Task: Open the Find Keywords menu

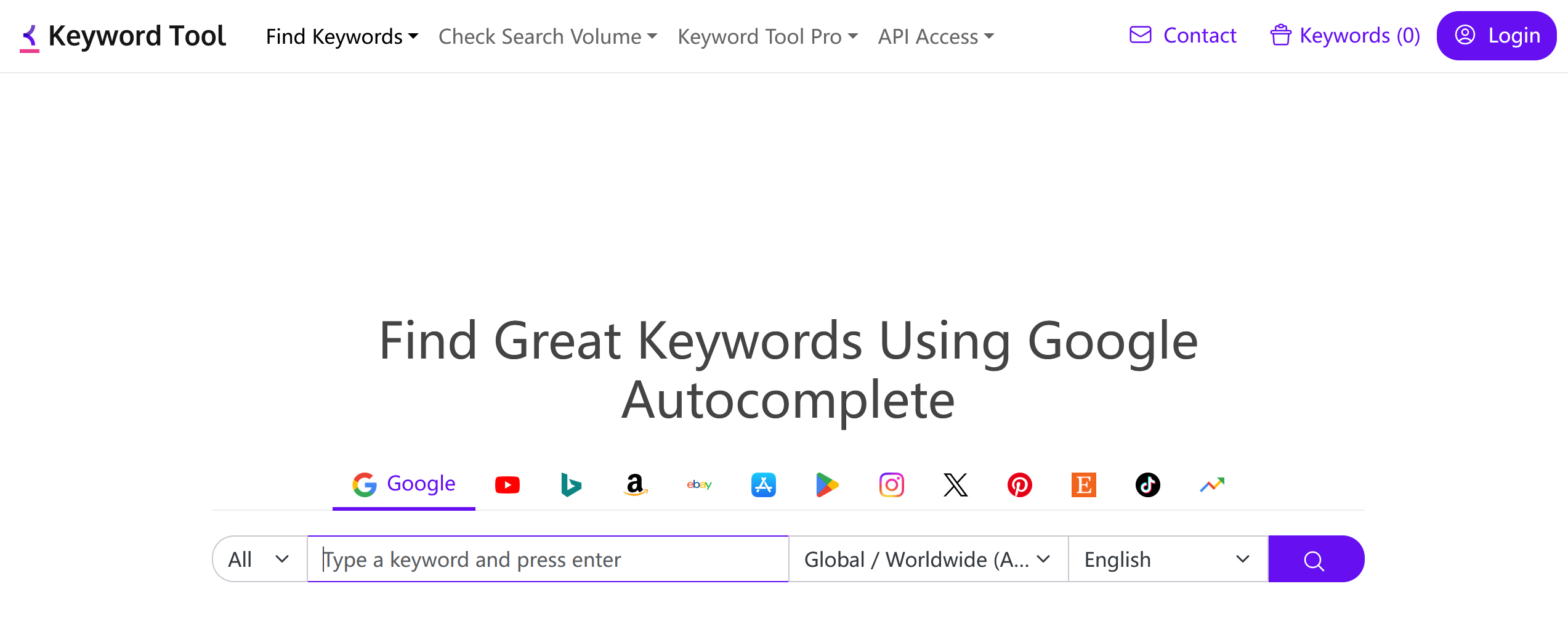Action: [x=342, y=36]
